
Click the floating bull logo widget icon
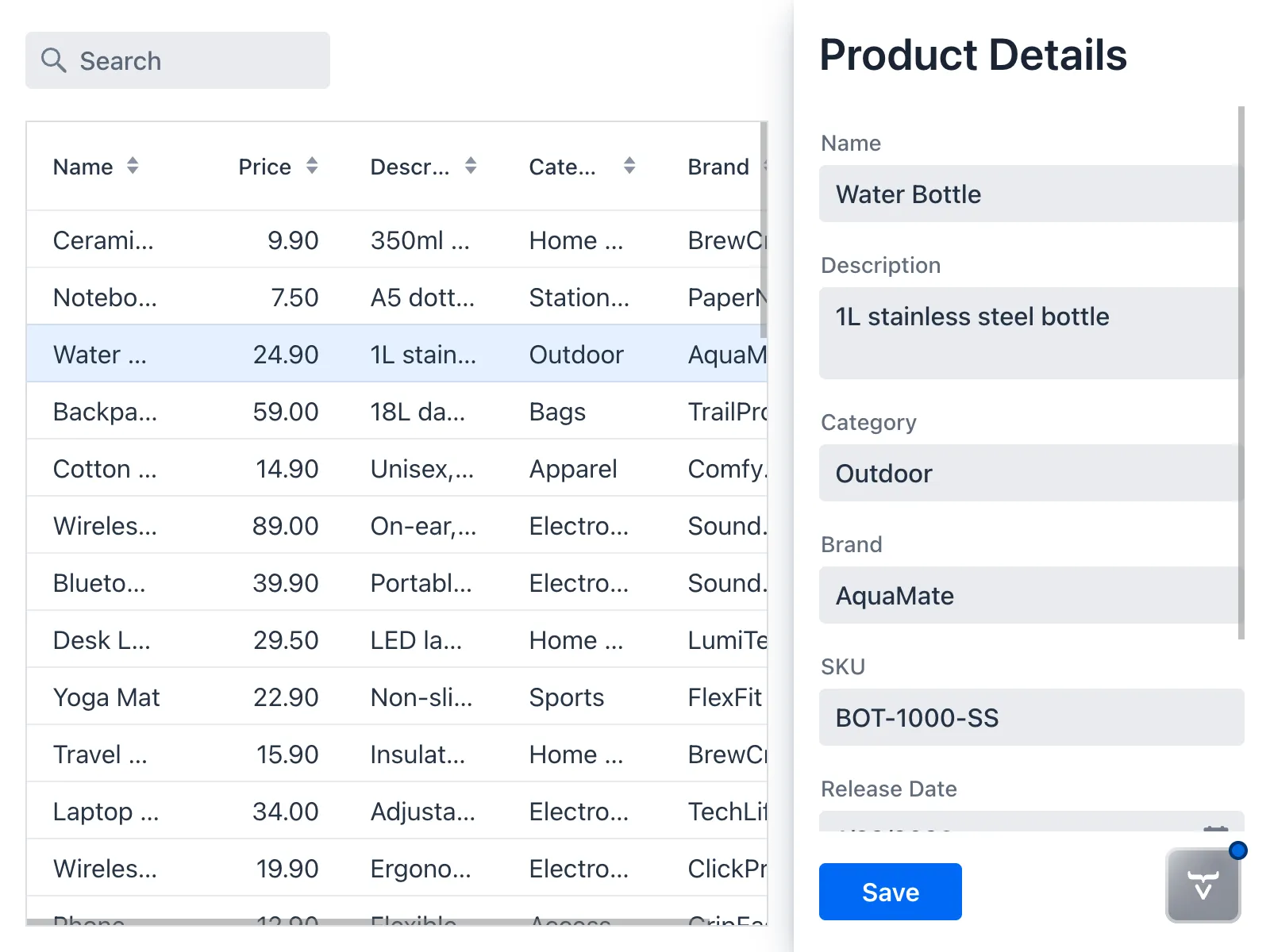[x=1202, y=885]
